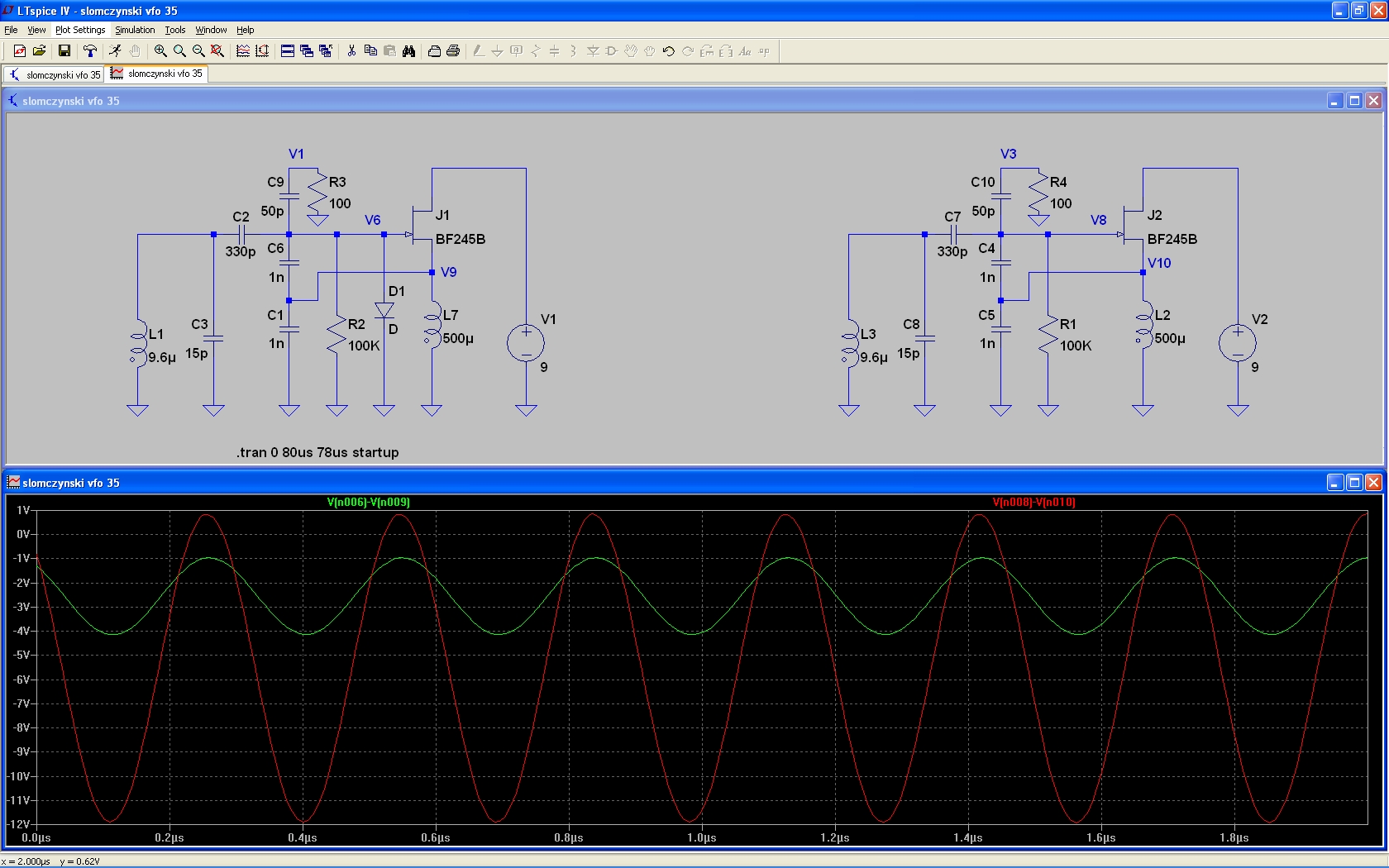This screenshot has width=1389, height=868.
Task: Switch to the slomczynski vfo 35 schematic tab
Action: pos(55,74)
